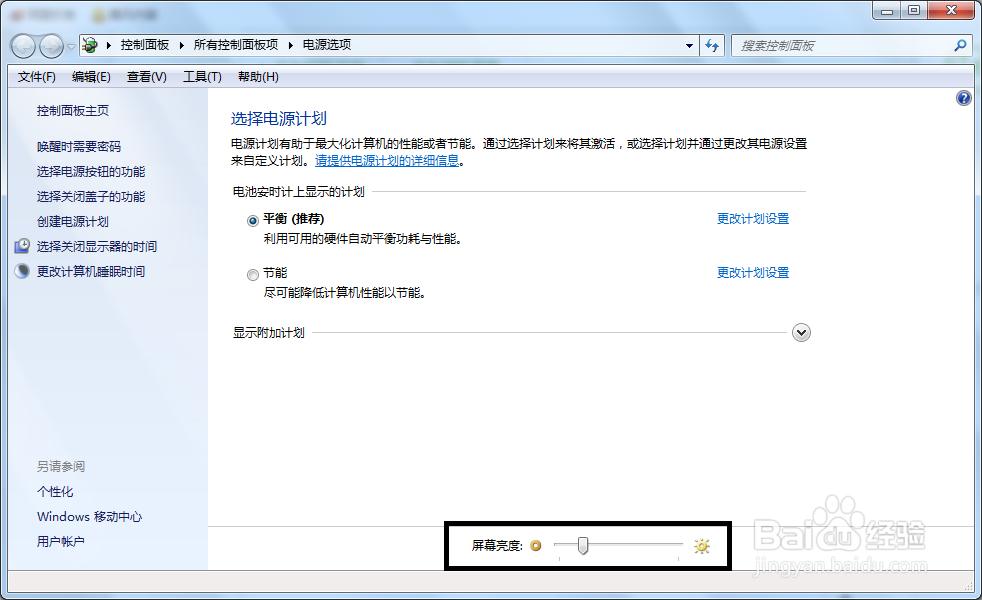This screenshot has height=600, width=982.
Task: Click the Power Options icon in the address bar
Action: point(88,45)
